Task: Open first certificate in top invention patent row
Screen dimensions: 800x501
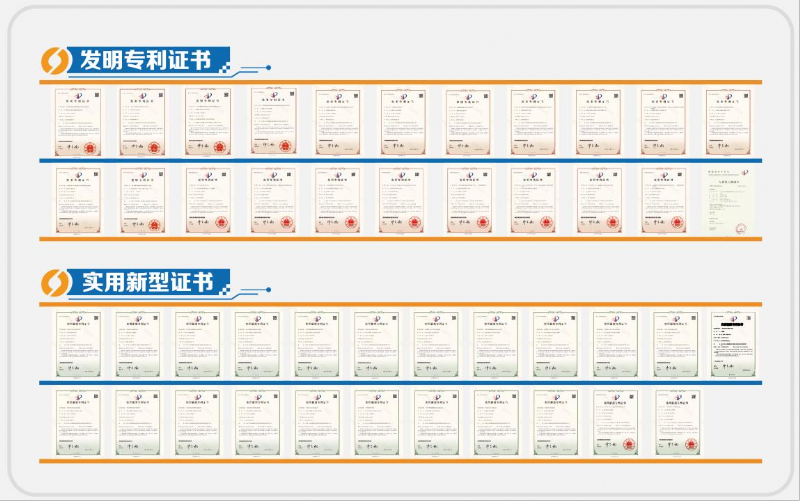Action: pyautogui.click(x=76, y=122)
